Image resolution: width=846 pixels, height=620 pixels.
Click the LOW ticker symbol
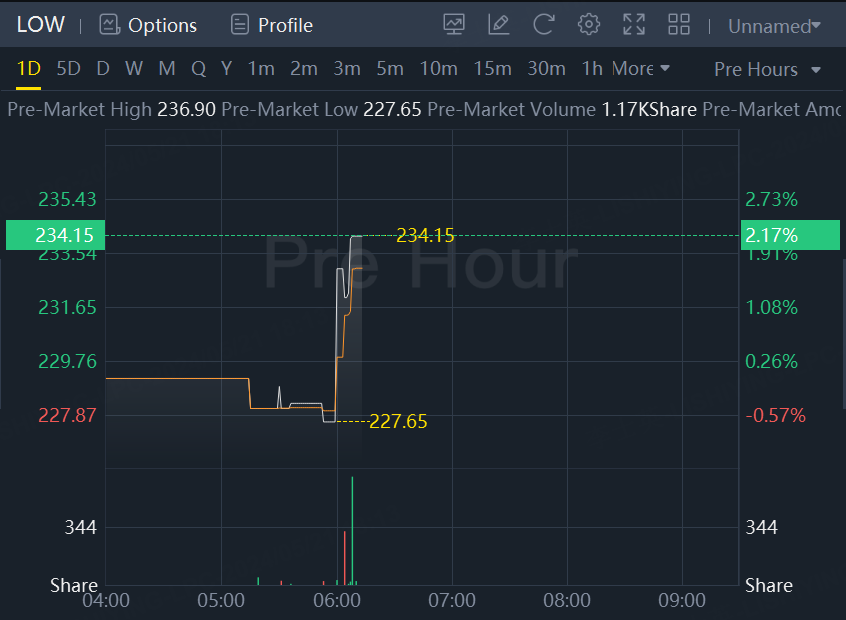click(x=40, y=25)
